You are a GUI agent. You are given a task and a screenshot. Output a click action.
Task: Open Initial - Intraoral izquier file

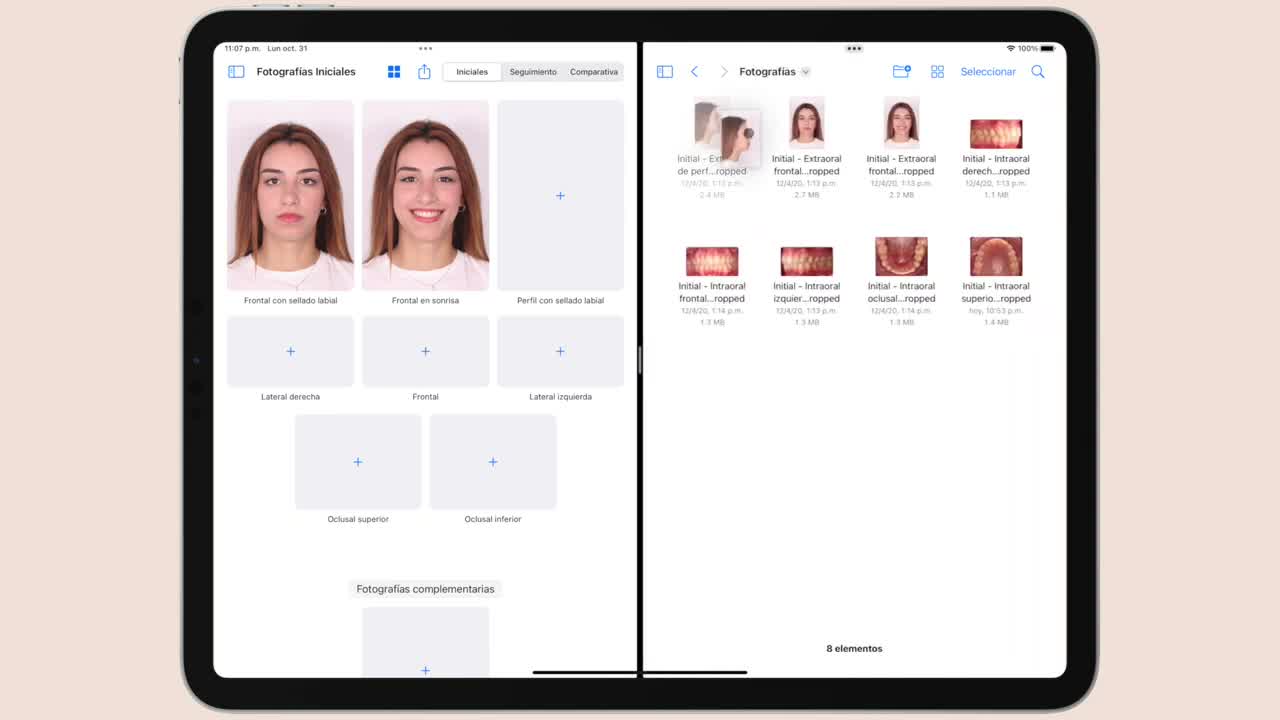807,285
